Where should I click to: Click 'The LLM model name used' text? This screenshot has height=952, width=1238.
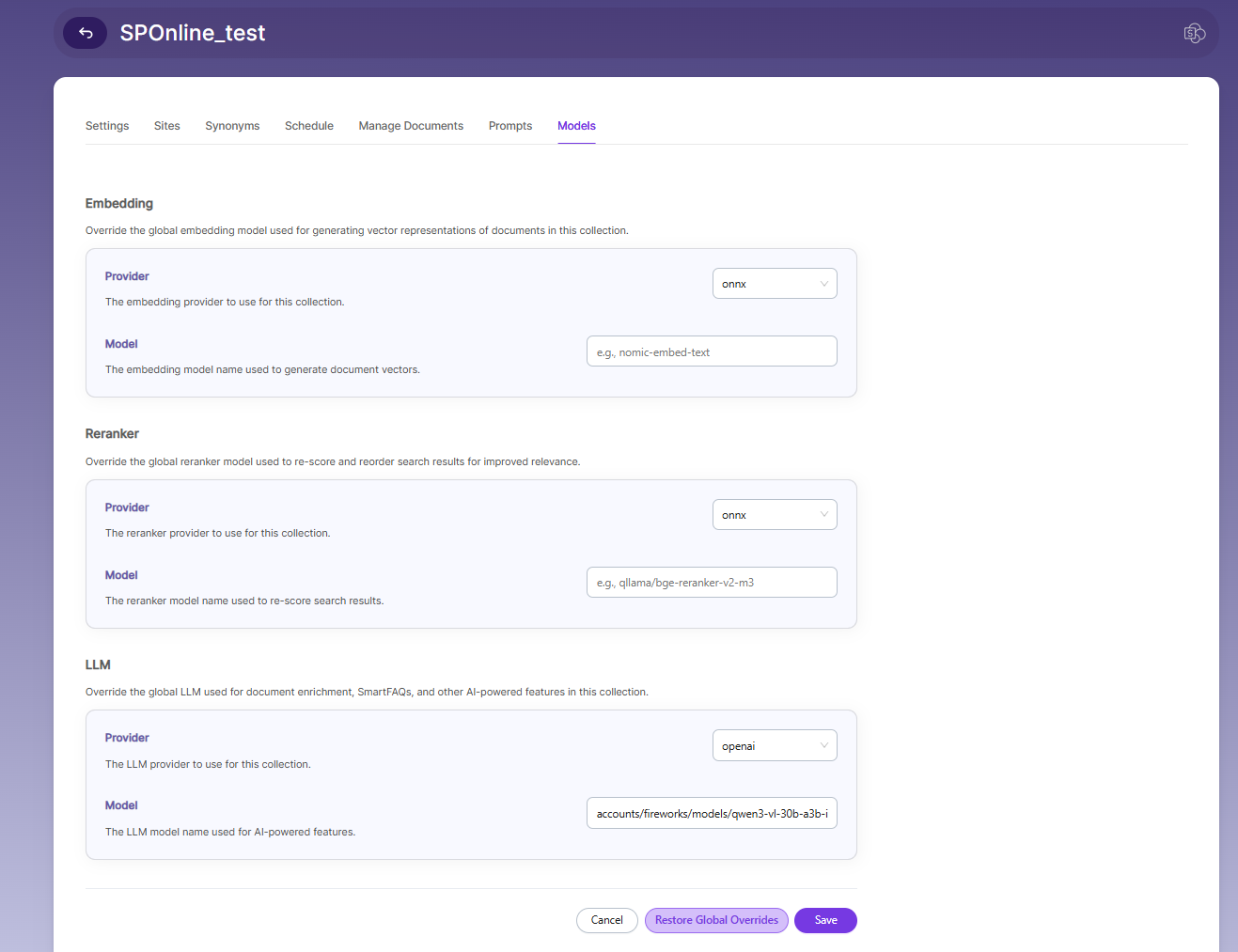click(x=230, y=833)
